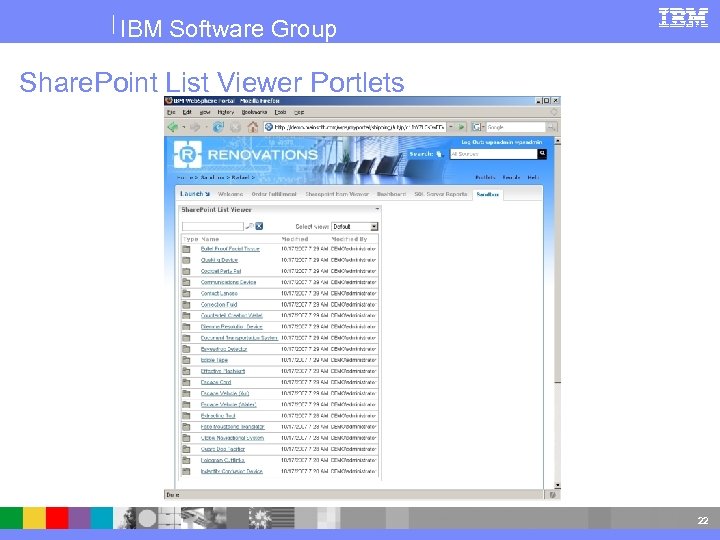The width and height of the screenshot is (720, 540).
Task: Open the Launch menu in portal navigation
Action: [195, 194]
